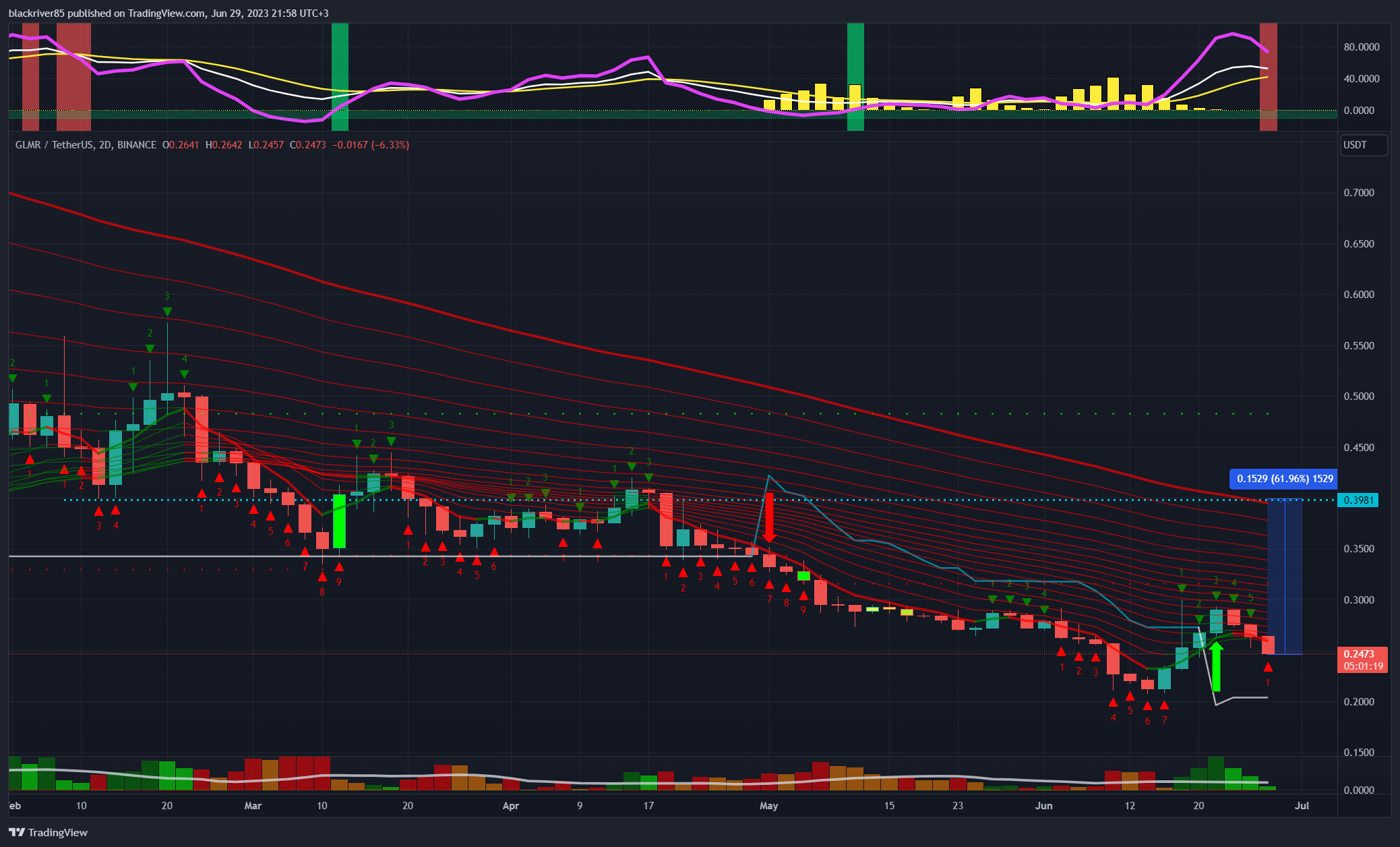Viewport: 1400px width, 847px height.
Task: Click the red shaded zone at the oscillator's right edge
Action: click(x=1269, y=77)
